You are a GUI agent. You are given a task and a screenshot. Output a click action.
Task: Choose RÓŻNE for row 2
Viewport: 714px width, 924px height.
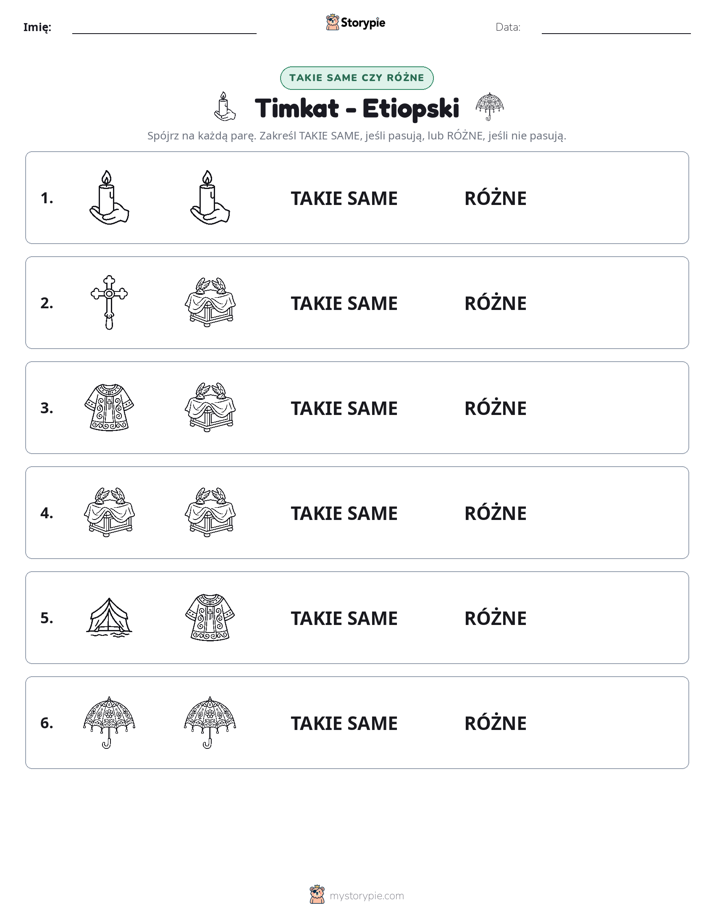(495, 303)
